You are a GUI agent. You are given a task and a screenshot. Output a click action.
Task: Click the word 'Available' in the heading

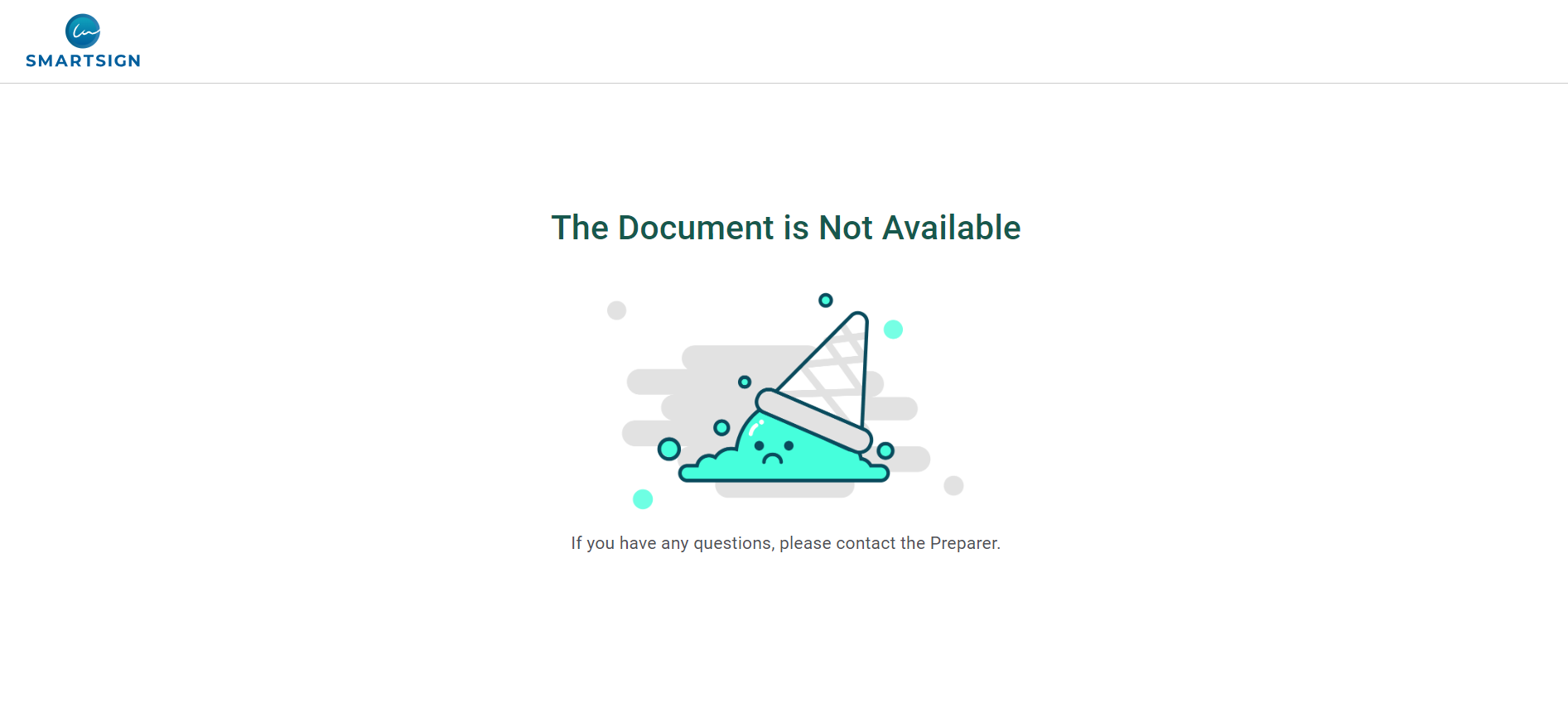[x=951, y=228]
